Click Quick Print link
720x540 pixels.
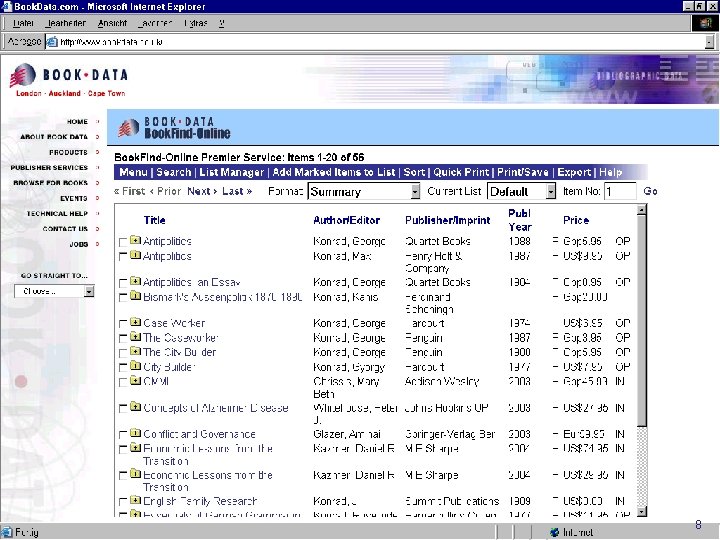click(461, 172)
